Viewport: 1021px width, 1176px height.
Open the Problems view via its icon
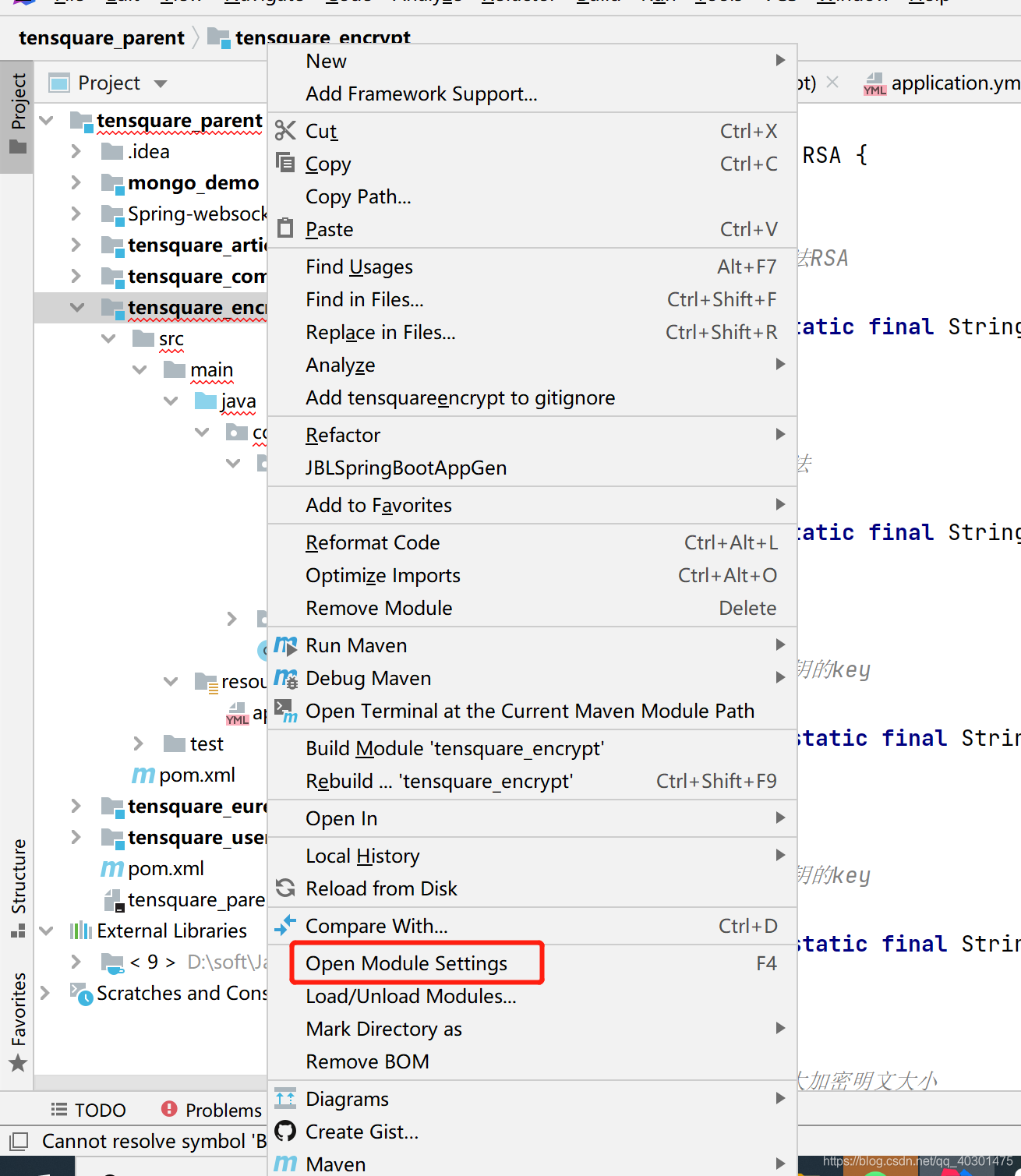(x=171, y=1109)
